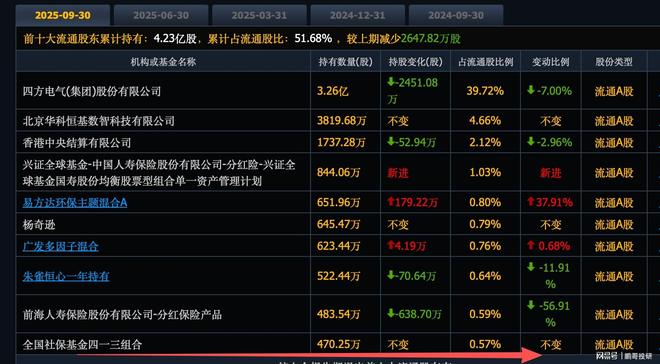Click the 522.44万 holding amount

click(339, 276)
